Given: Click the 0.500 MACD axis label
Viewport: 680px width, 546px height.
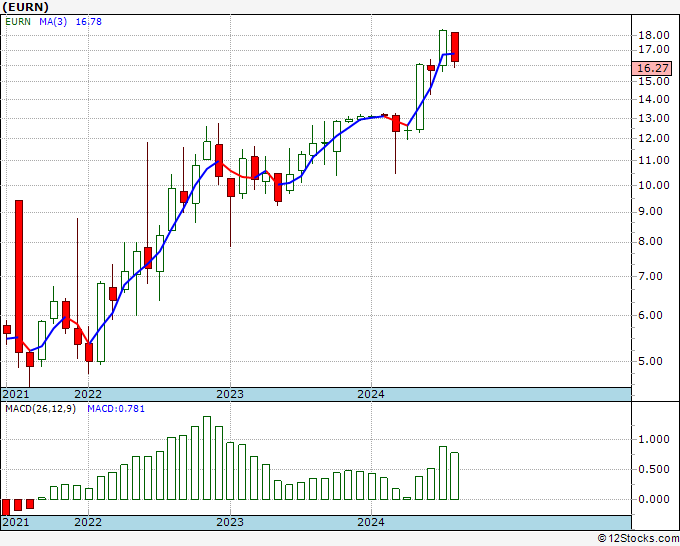Looking at the screenshot, I should point(654,469).
